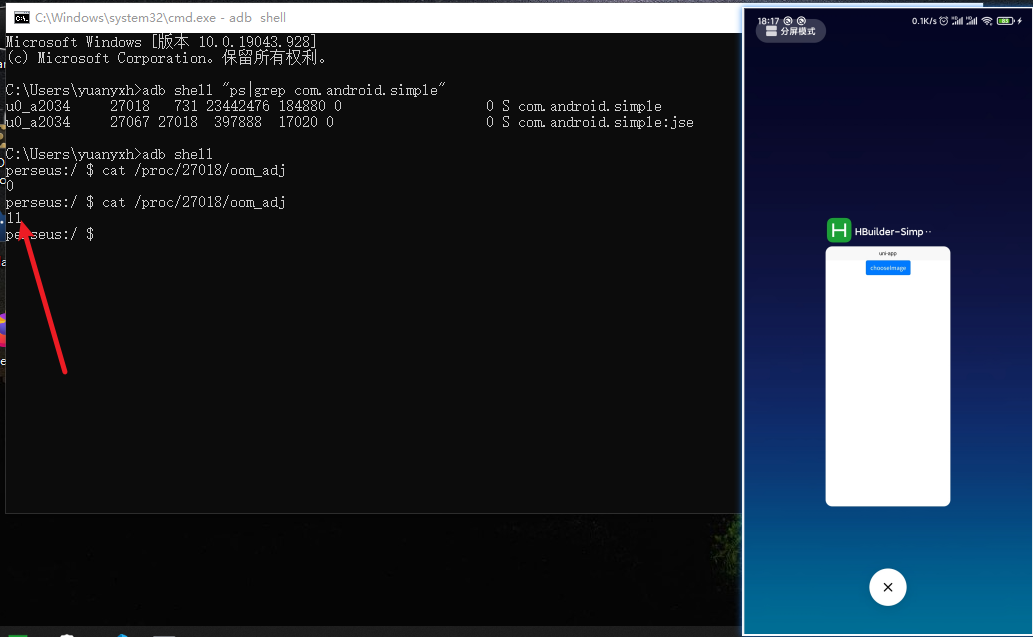Click the 'uni-app' title in app preview
The image size is (1033, 637).
[887, 253]
